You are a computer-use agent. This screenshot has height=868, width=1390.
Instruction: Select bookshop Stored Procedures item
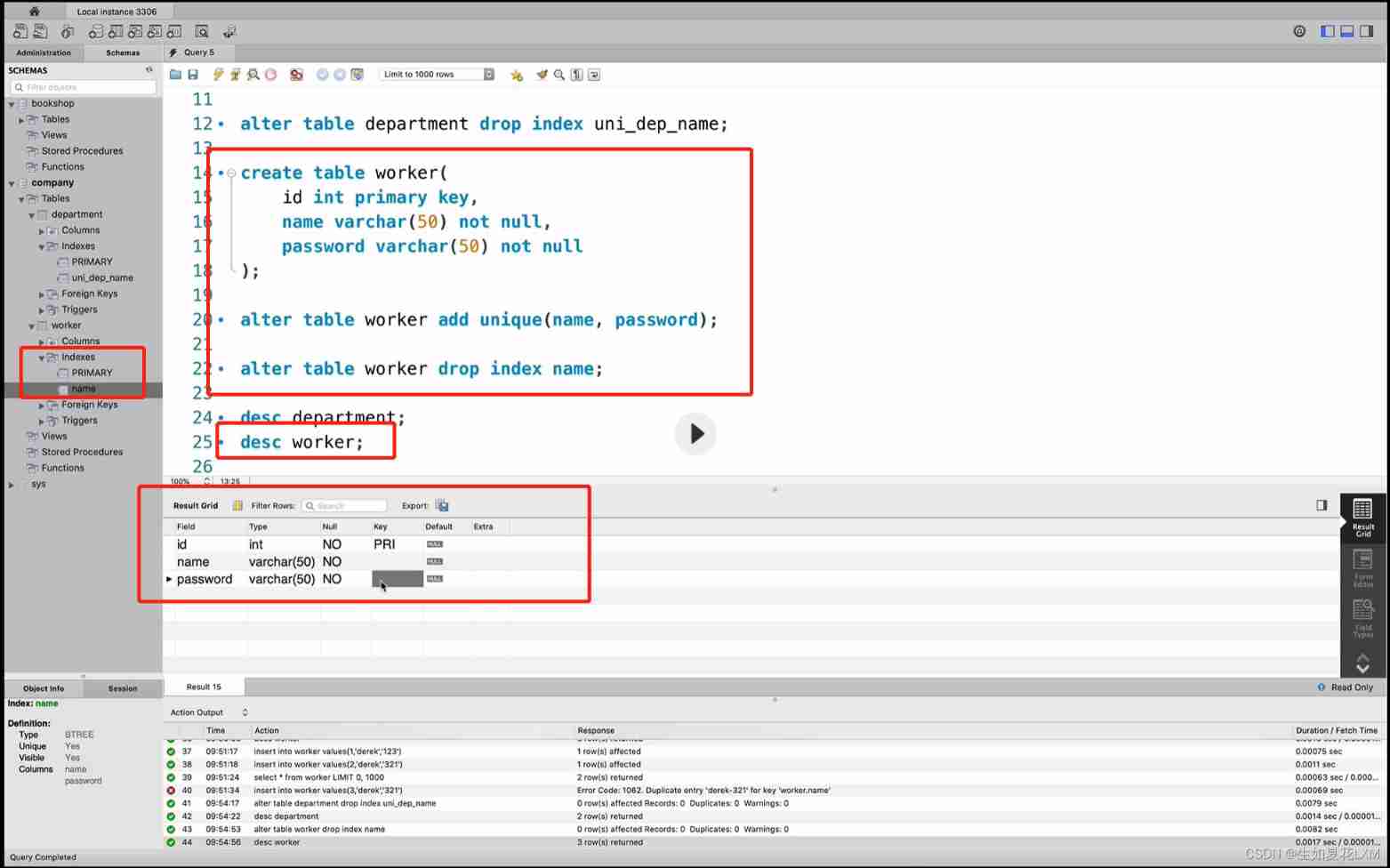(82, 151)
